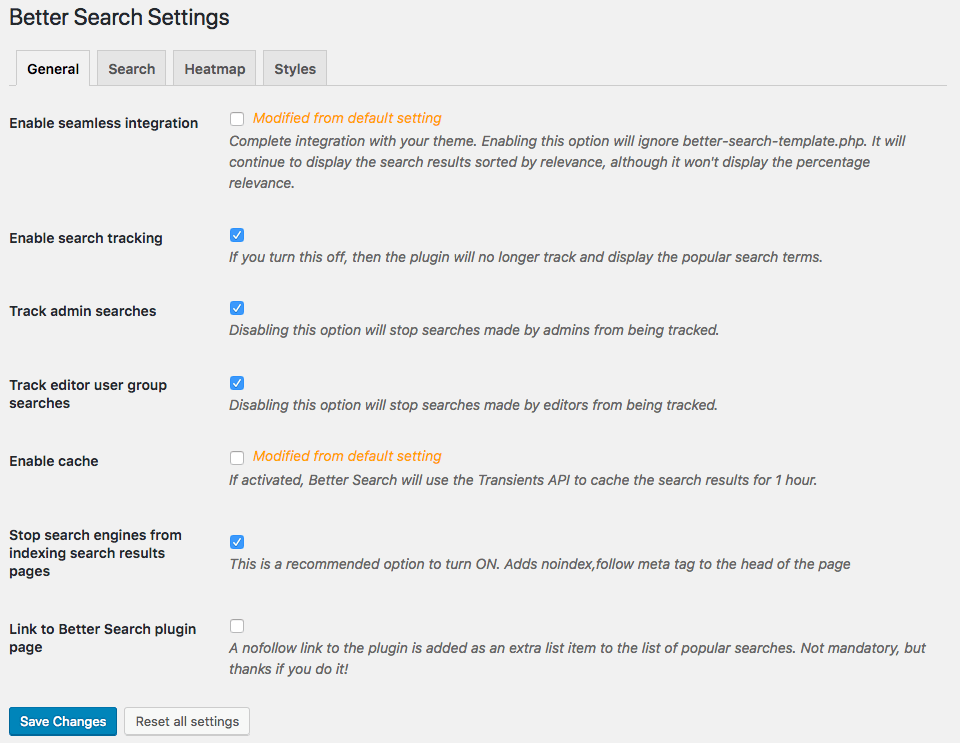960x743 pixels.
Task: Open the Styles tab
Action: point(295,69)
